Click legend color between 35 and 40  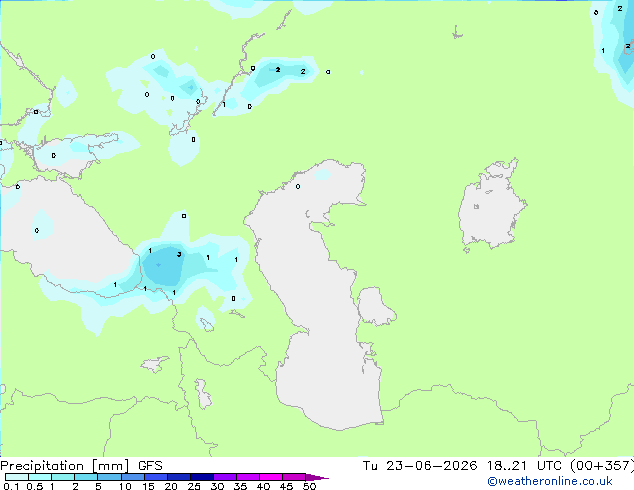(x=247, y=477)
